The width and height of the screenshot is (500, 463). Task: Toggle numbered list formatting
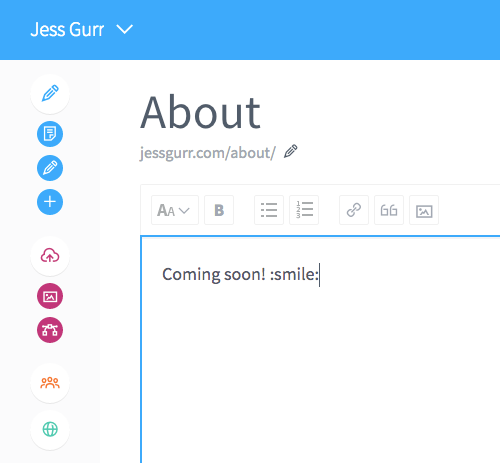(x=304, y=210)
